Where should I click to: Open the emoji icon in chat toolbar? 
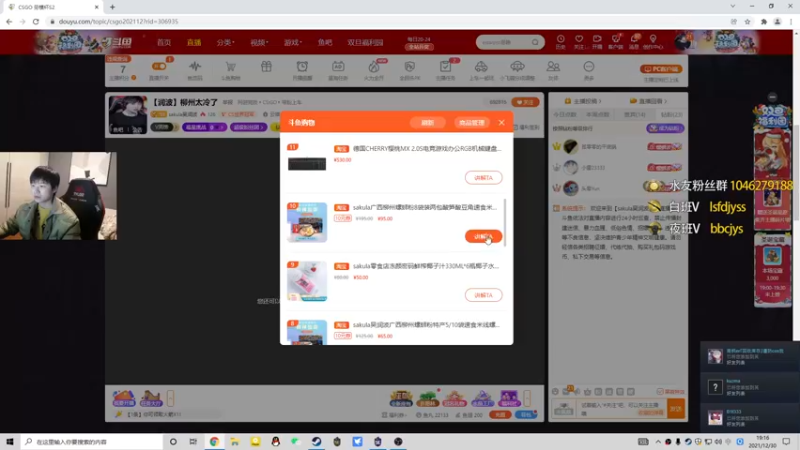555,392
